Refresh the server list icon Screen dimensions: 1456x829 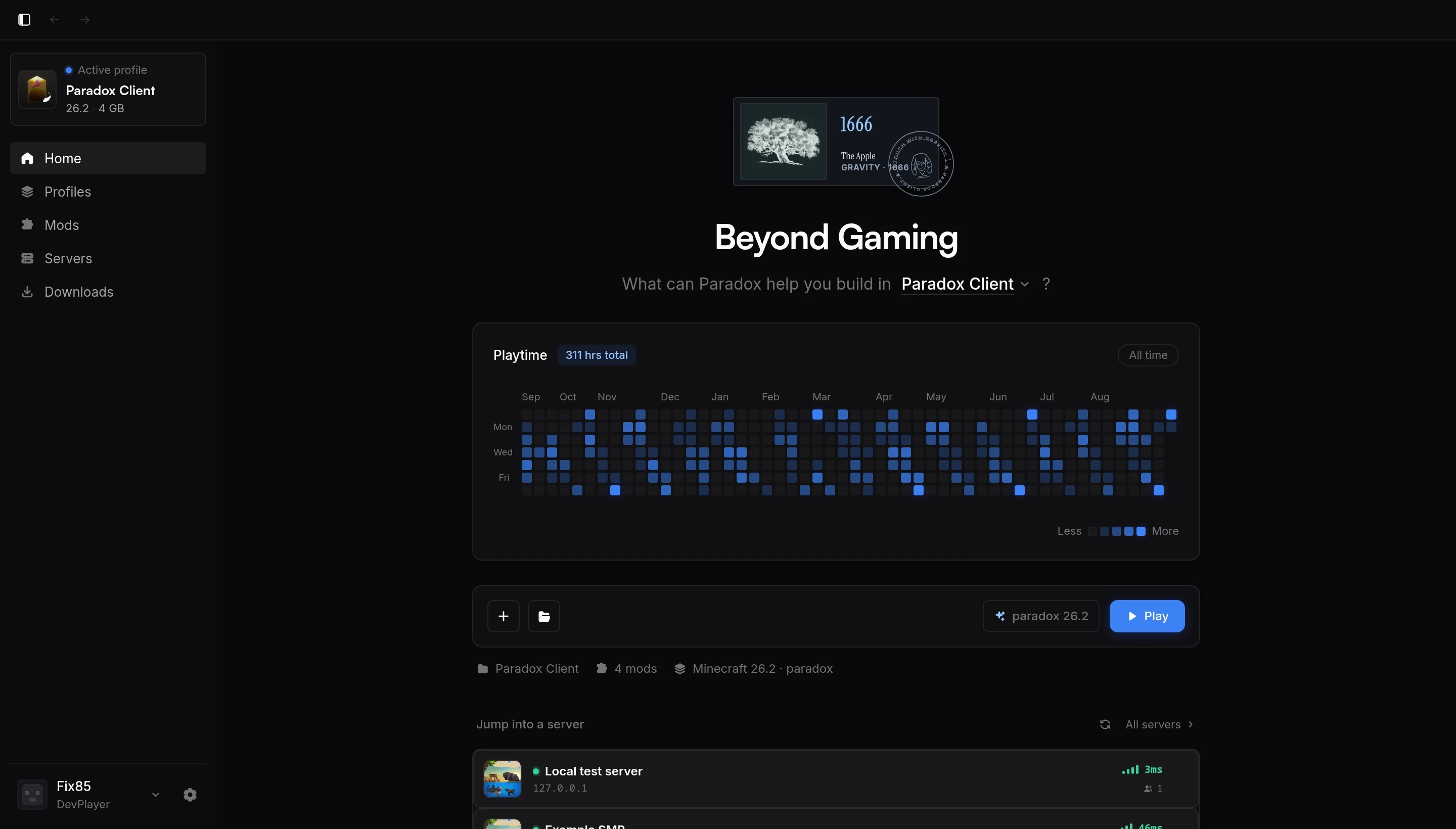coord(1105,725)
